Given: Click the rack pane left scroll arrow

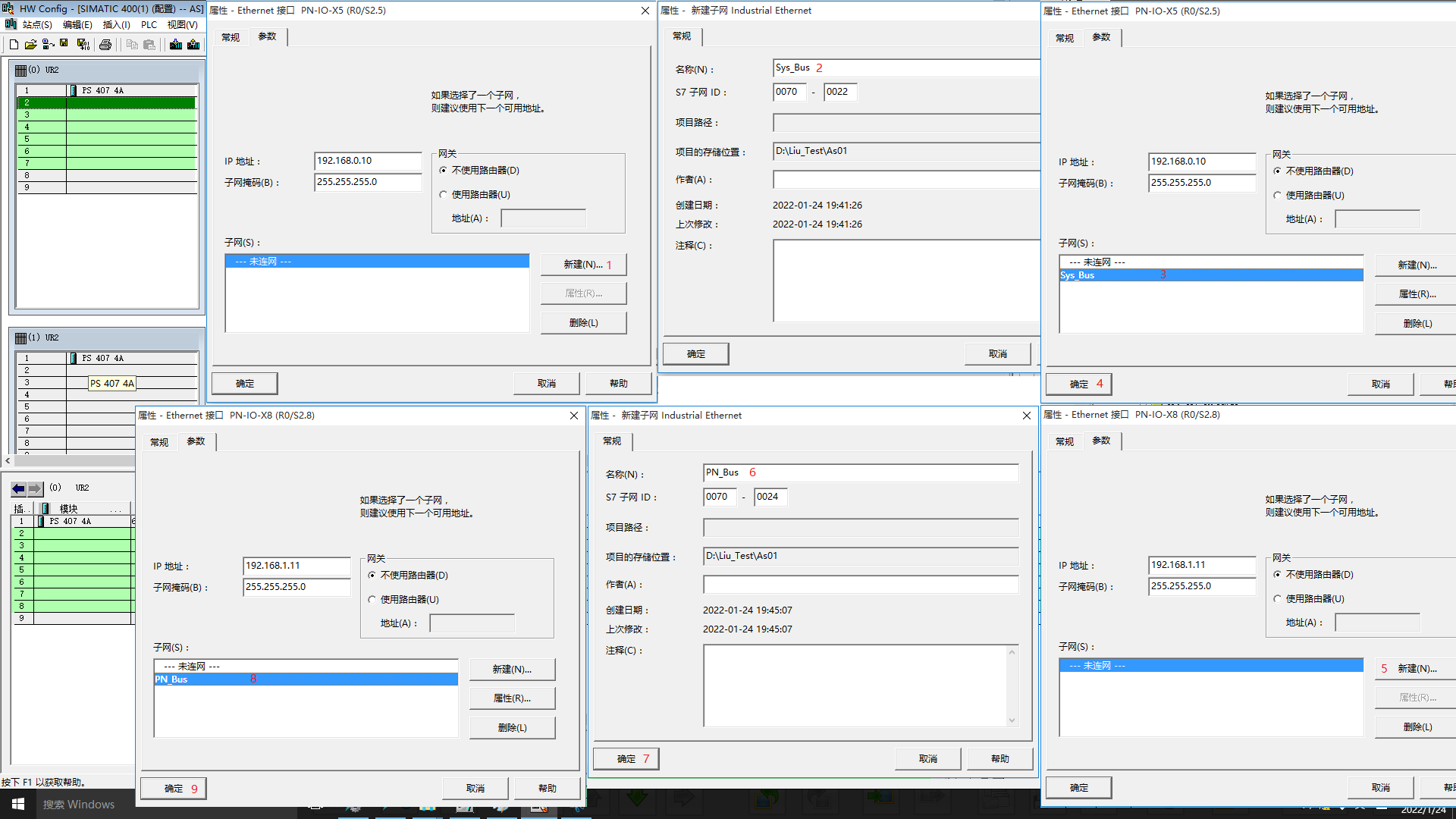Looking at the screenshot, I should [8, 460].
